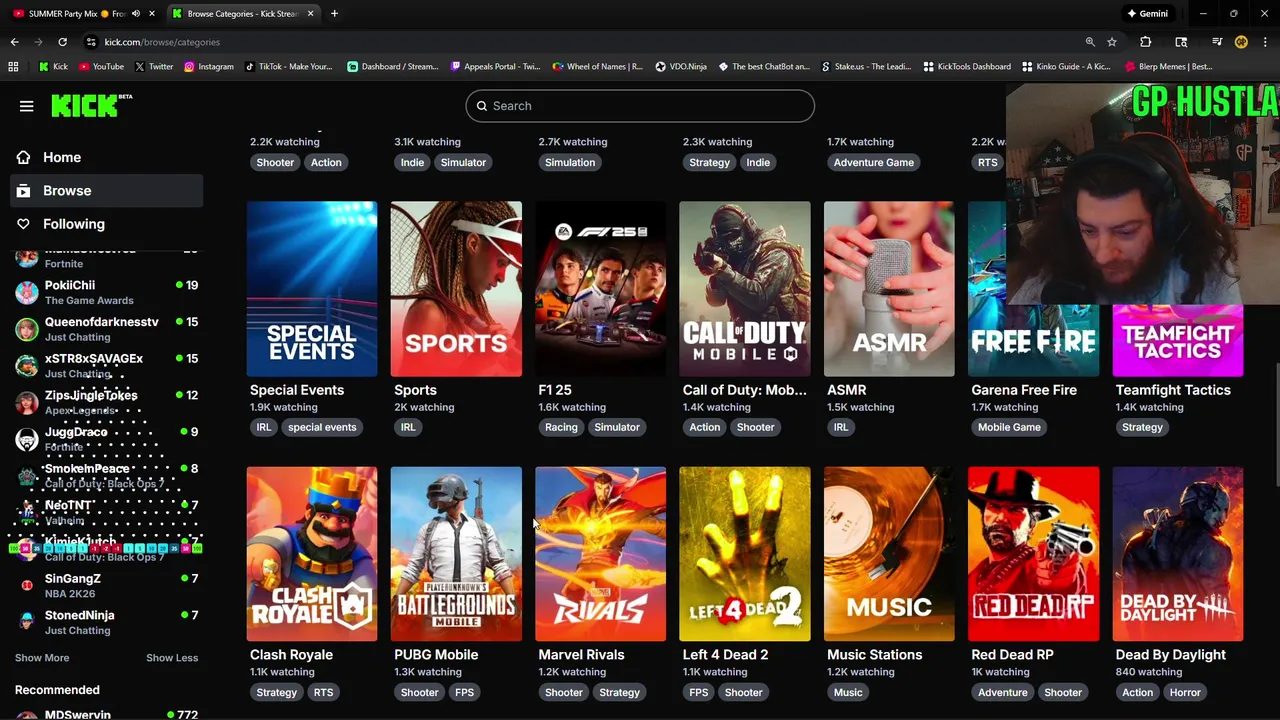The width and height of the screenshot is (1280, 720).
Task: Open Sports category thumbnail
Action: (456, 289)
